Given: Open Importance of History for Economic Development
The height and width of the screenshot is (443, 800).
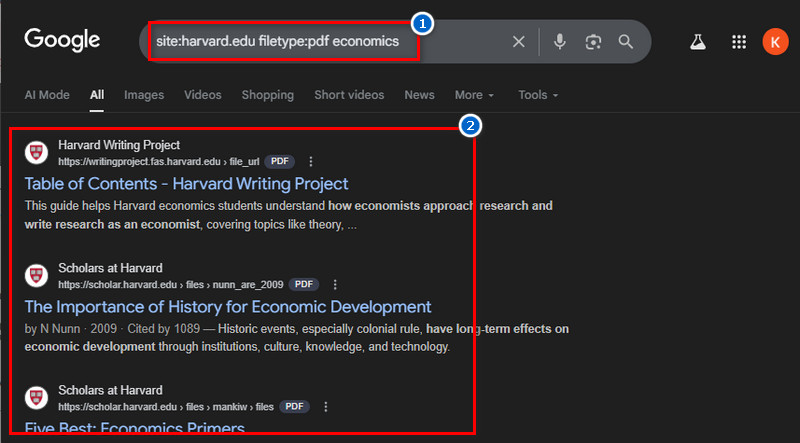Looking at the screenshot, I should [x=228, y=307].
